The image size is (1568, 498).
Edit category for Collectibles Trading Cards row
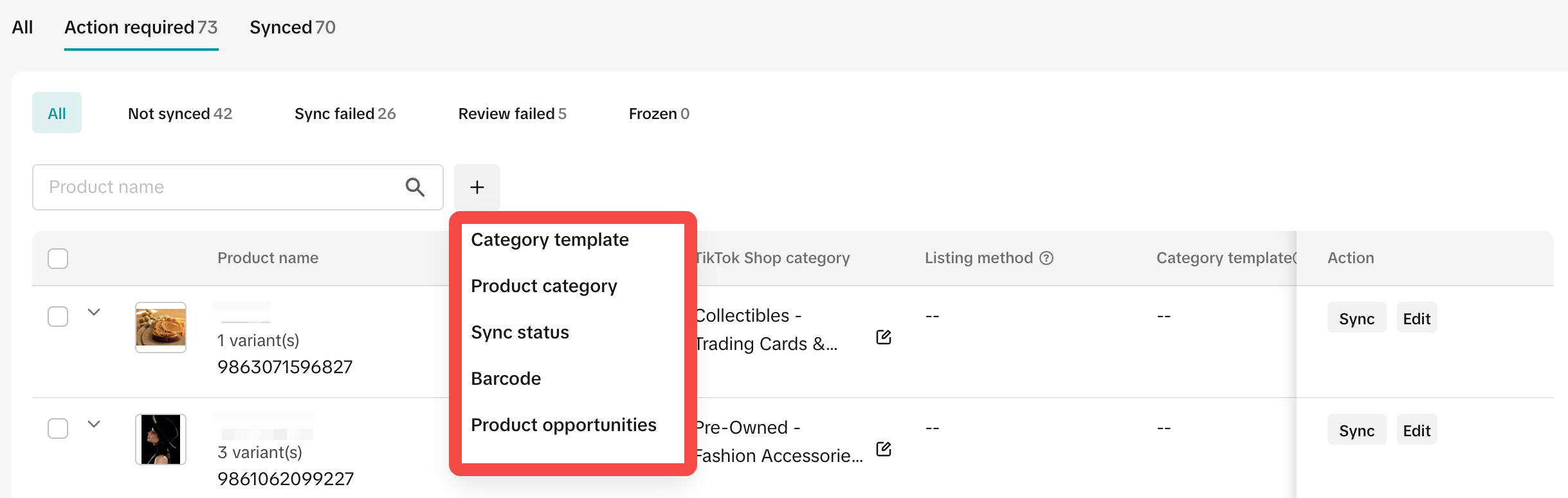tap(884, 337)
